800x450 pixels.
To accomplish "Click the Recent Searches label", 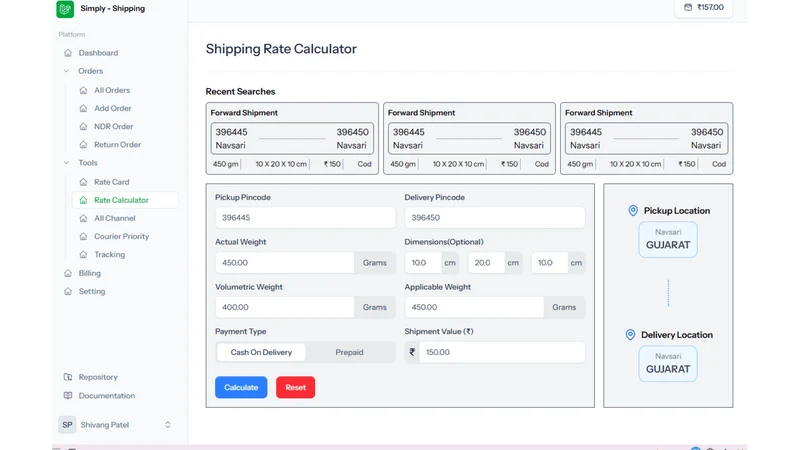I will [240, 91].
